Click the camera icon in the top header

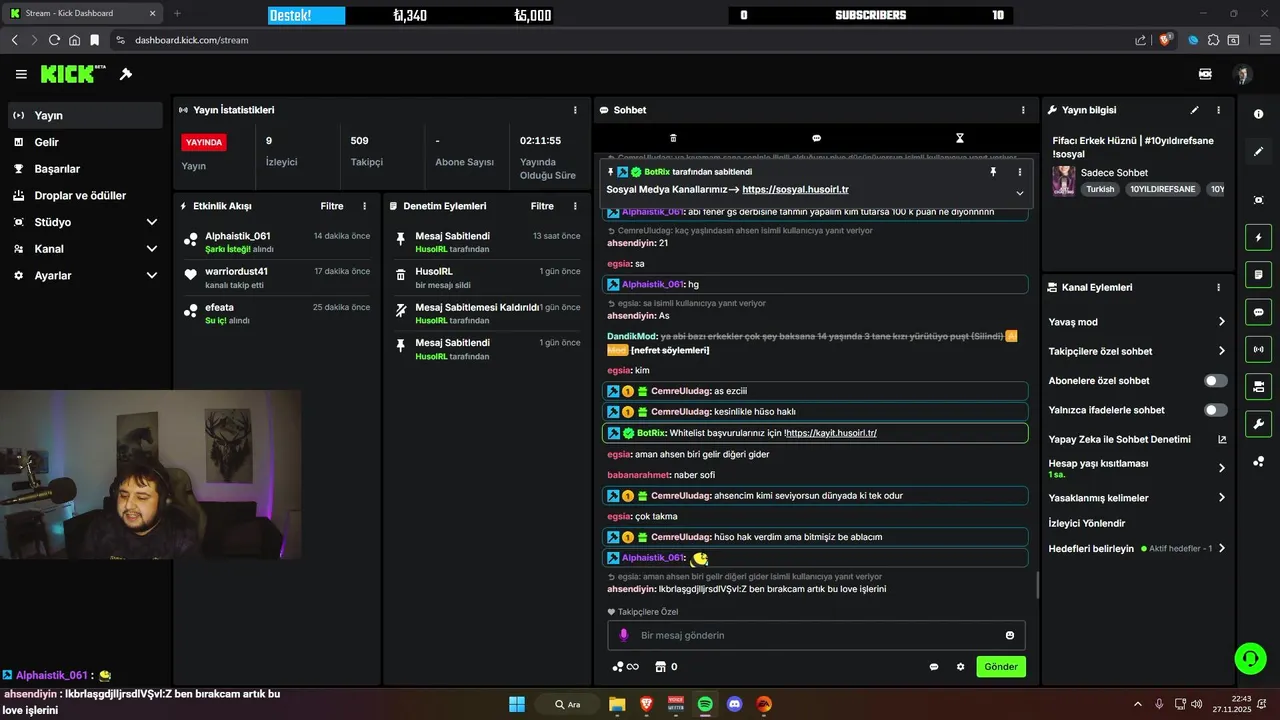pos(1205,74)
